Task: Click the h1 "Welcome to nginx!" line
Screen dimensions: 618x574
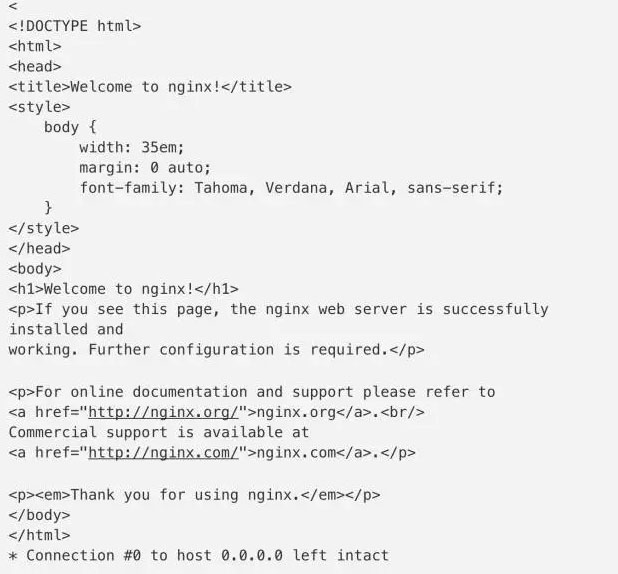Action: pos(123,289)
